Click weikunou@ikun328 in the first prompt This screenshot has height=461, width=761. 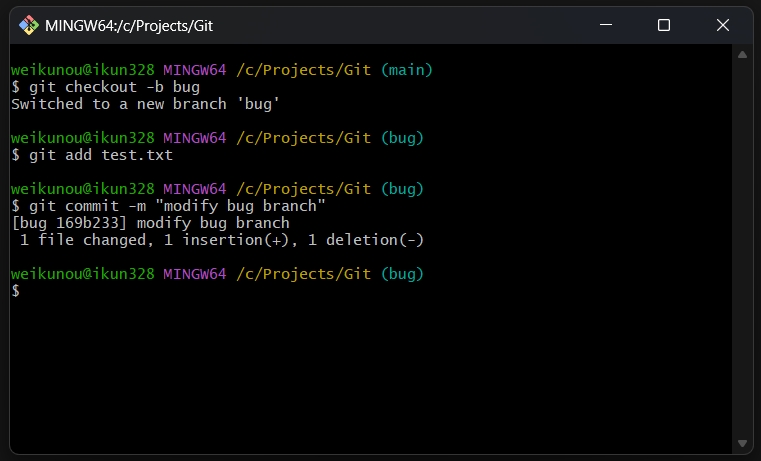pyautogui.click(x=83, y=70)
